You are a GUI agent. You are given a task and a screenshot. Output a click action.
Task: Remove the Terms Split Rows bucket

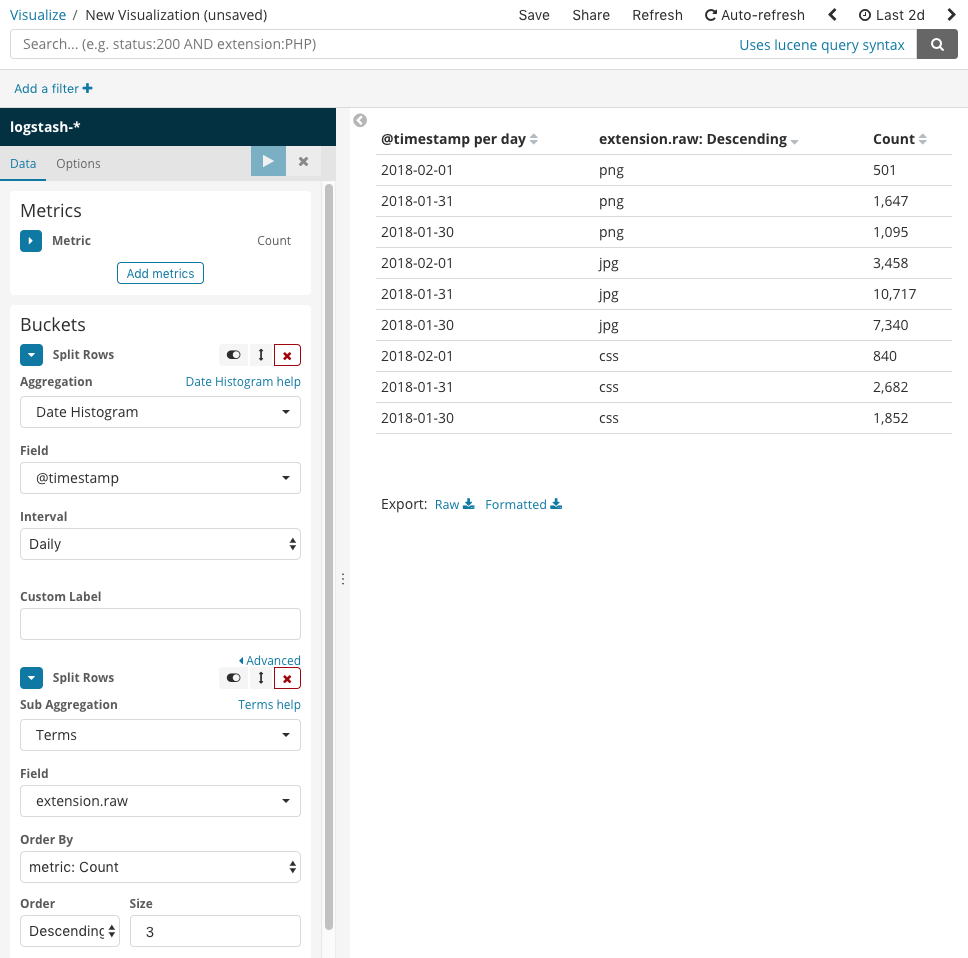(x=287, y=678)
